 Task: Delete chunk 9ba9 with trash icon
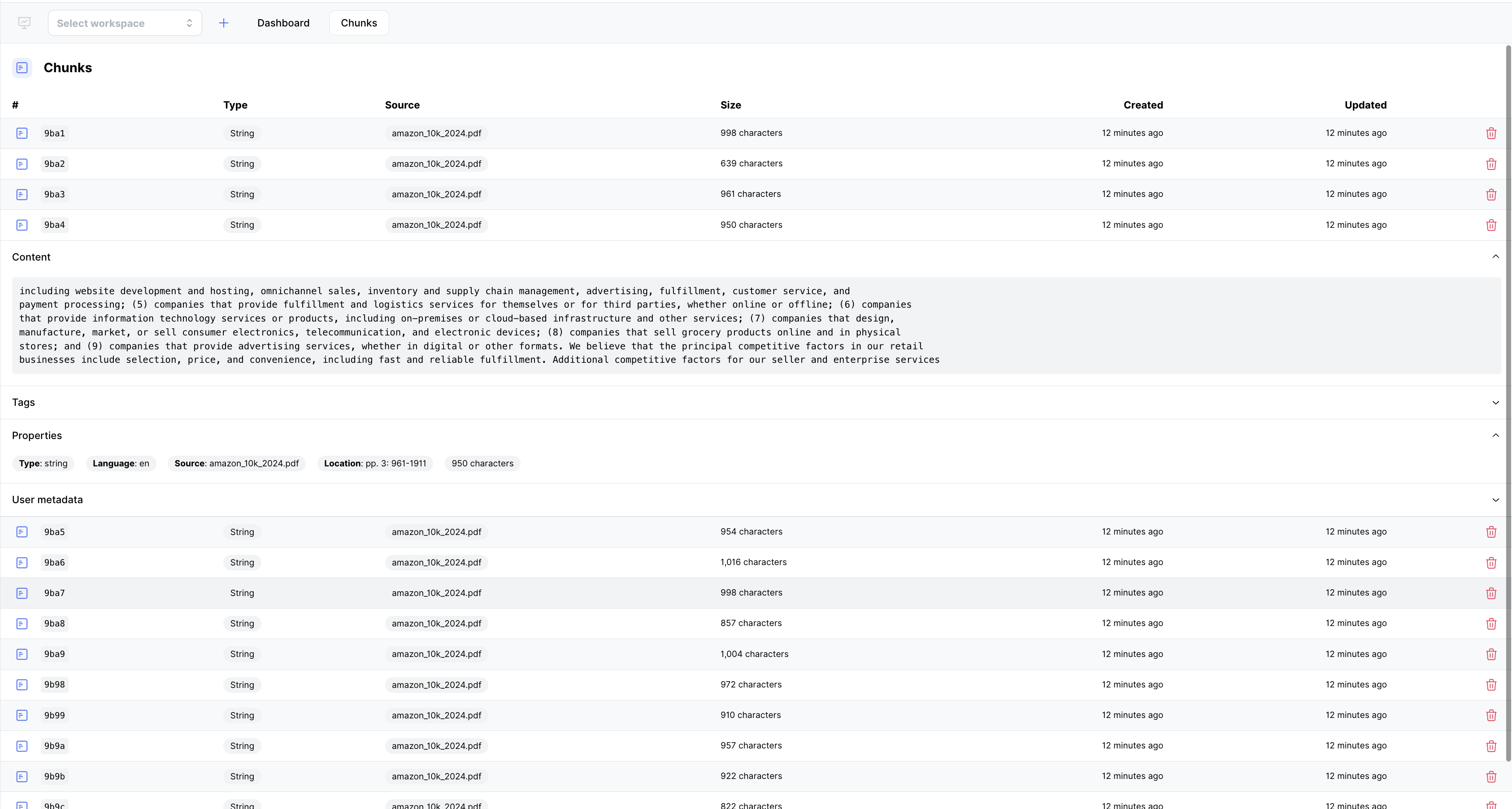[x=1491, y=654]
